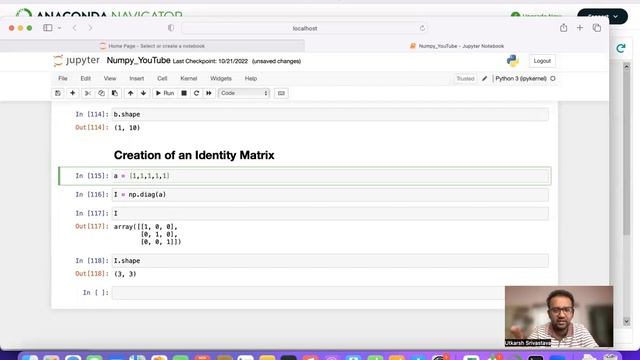Image resolution: width=640 pixels, height=360 pixels.
Task: Click the array output of cell 117
Action: click(147, 234)
